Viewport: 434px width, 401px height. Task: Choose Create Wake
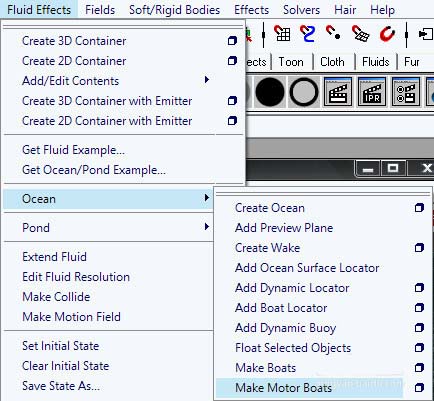coord(267,248)
